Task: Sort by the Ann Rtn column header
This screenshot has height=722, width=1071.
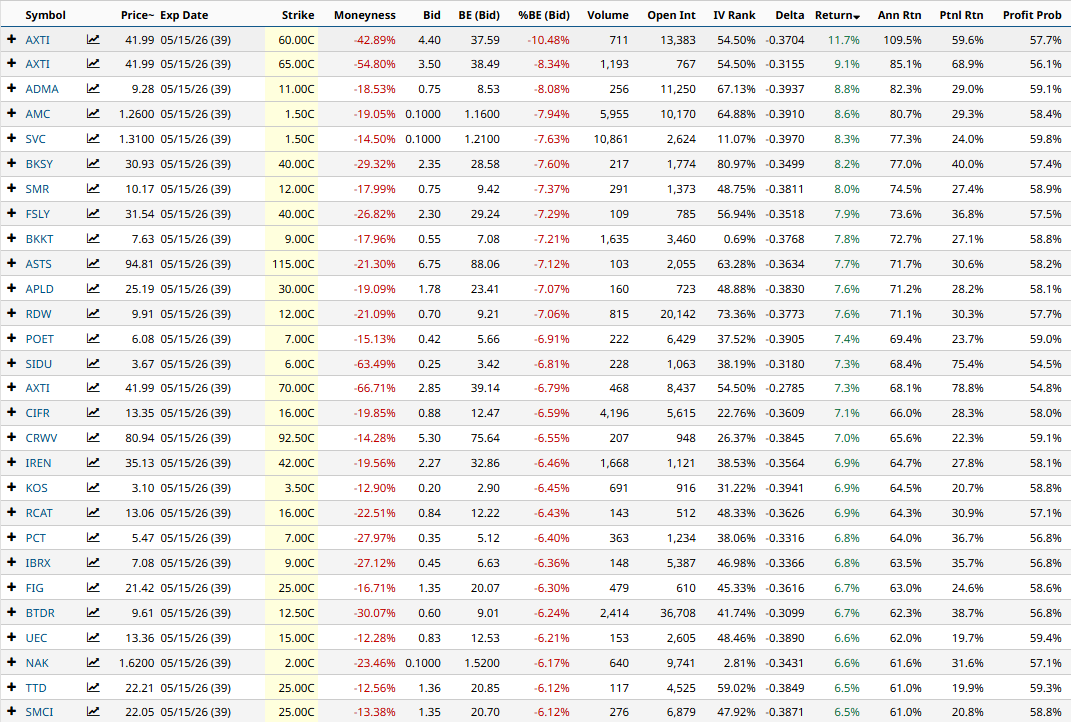Action: [x=900, y=15]
